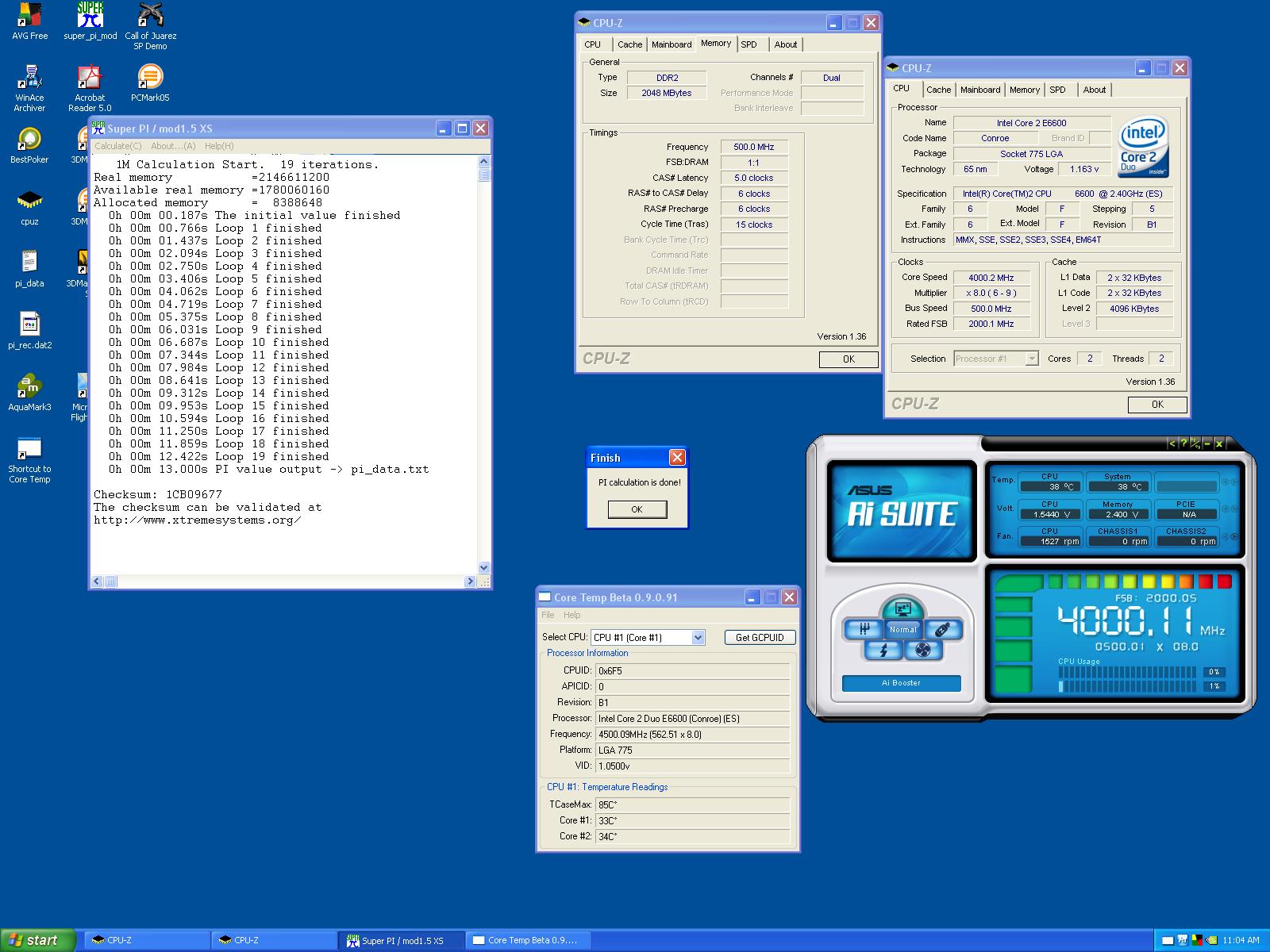Click the taskbar clock showing 11:04 AM
Viewport: 1270px width, 952px height.
[1241, 940]
